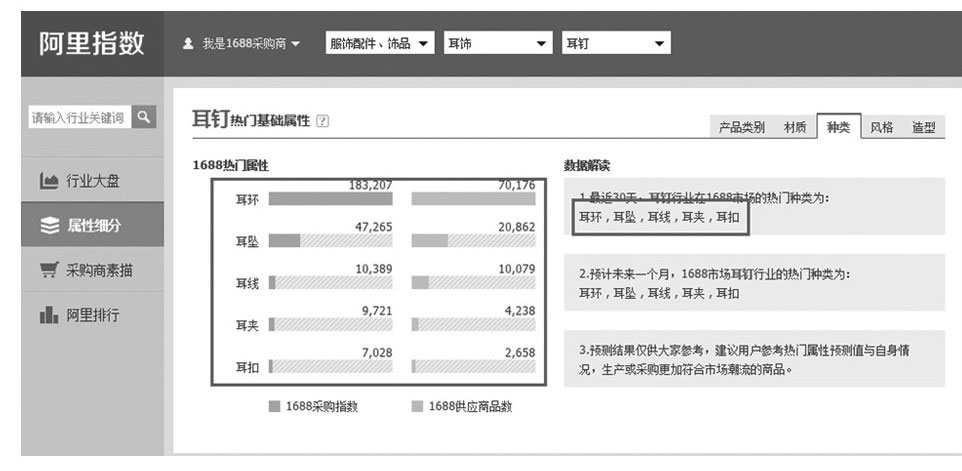Click the 耳夹 purchase index bar 9,721
This screenshot has height=471, width=962.
331,324
